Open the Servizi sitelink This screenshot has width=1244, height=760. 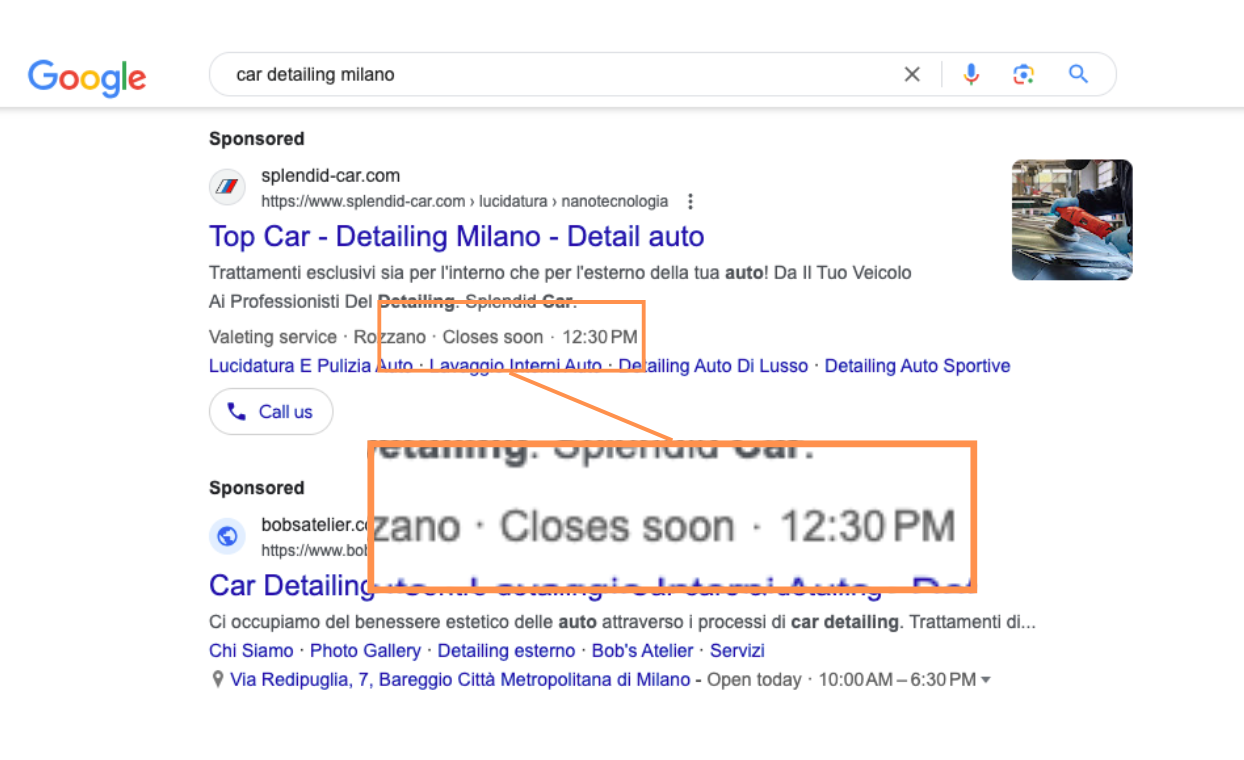pyautogui.click(x=737, y=651)
